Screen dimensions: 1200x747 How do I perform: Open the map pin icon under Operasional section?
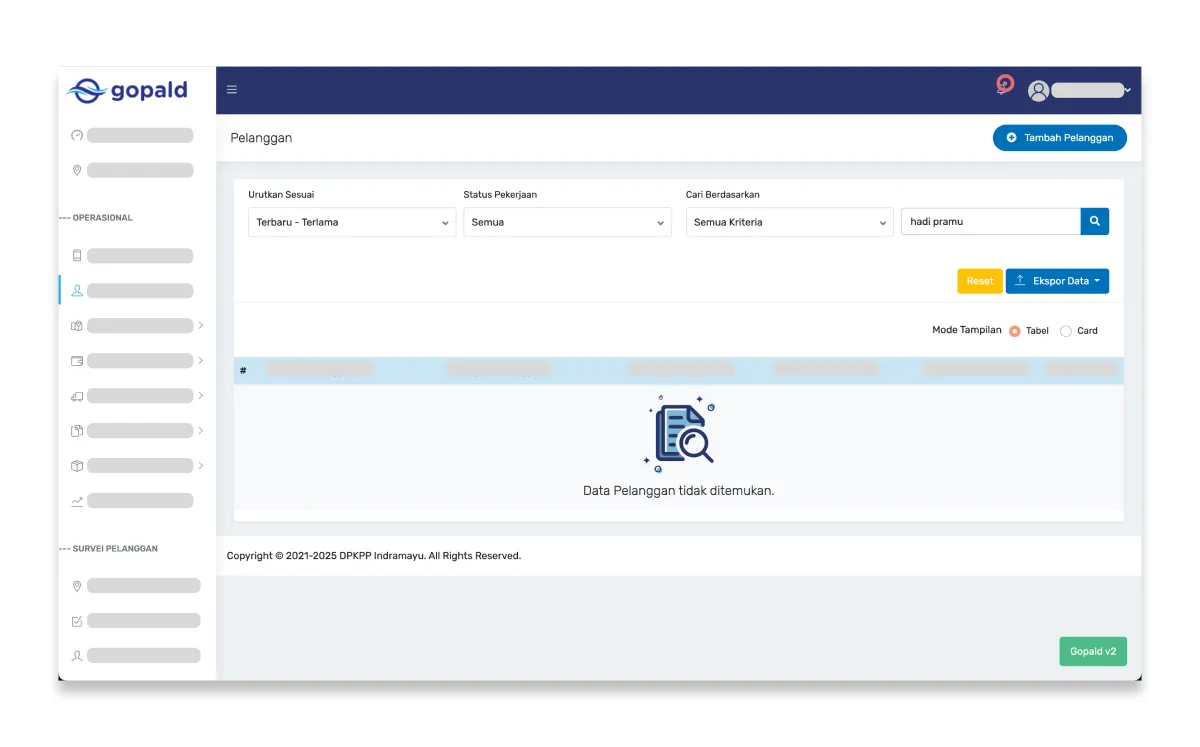pyautogui.click(x=77, y=170)
